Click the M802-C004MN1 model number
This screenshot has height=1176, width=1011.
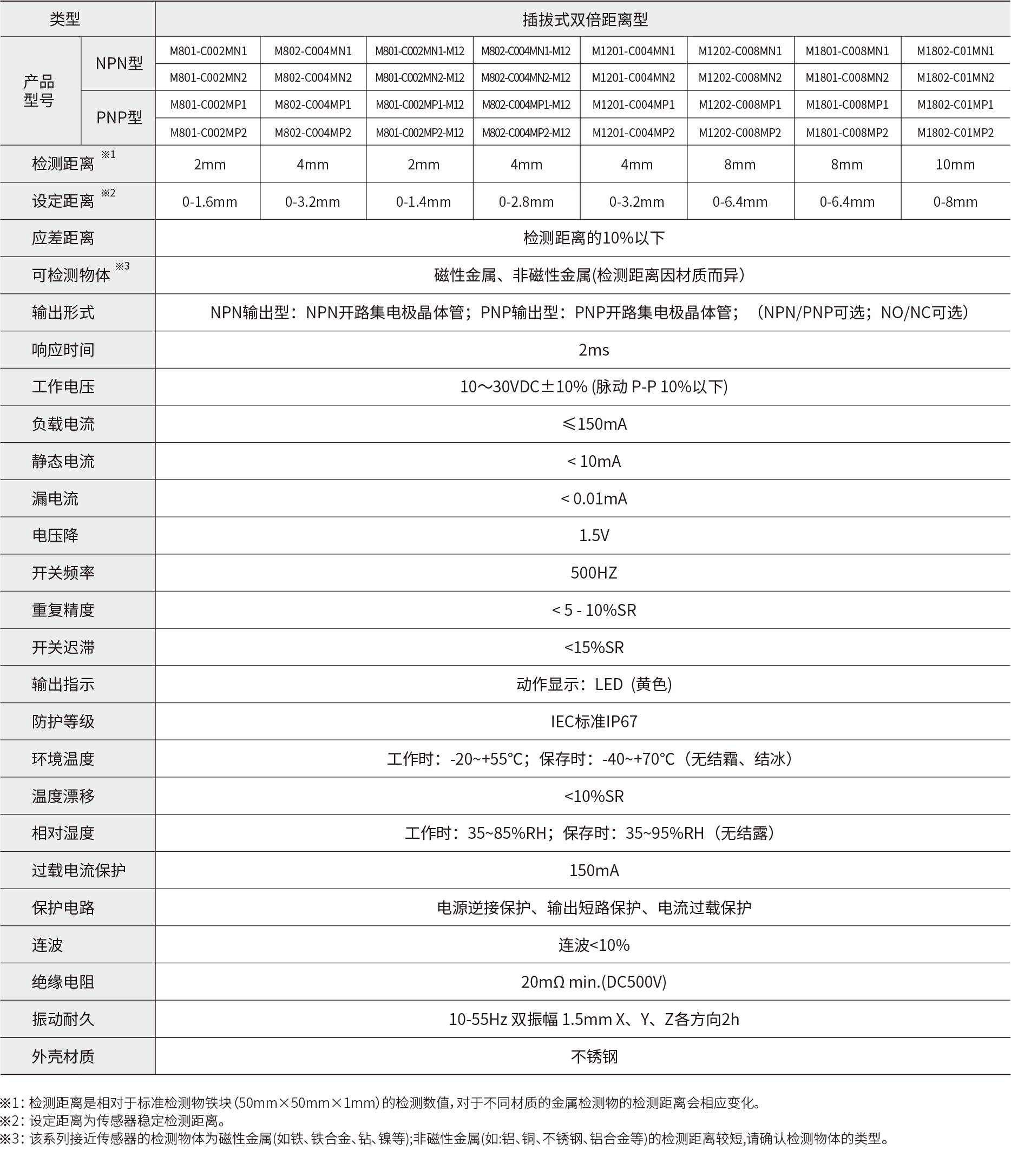(313, 51)
